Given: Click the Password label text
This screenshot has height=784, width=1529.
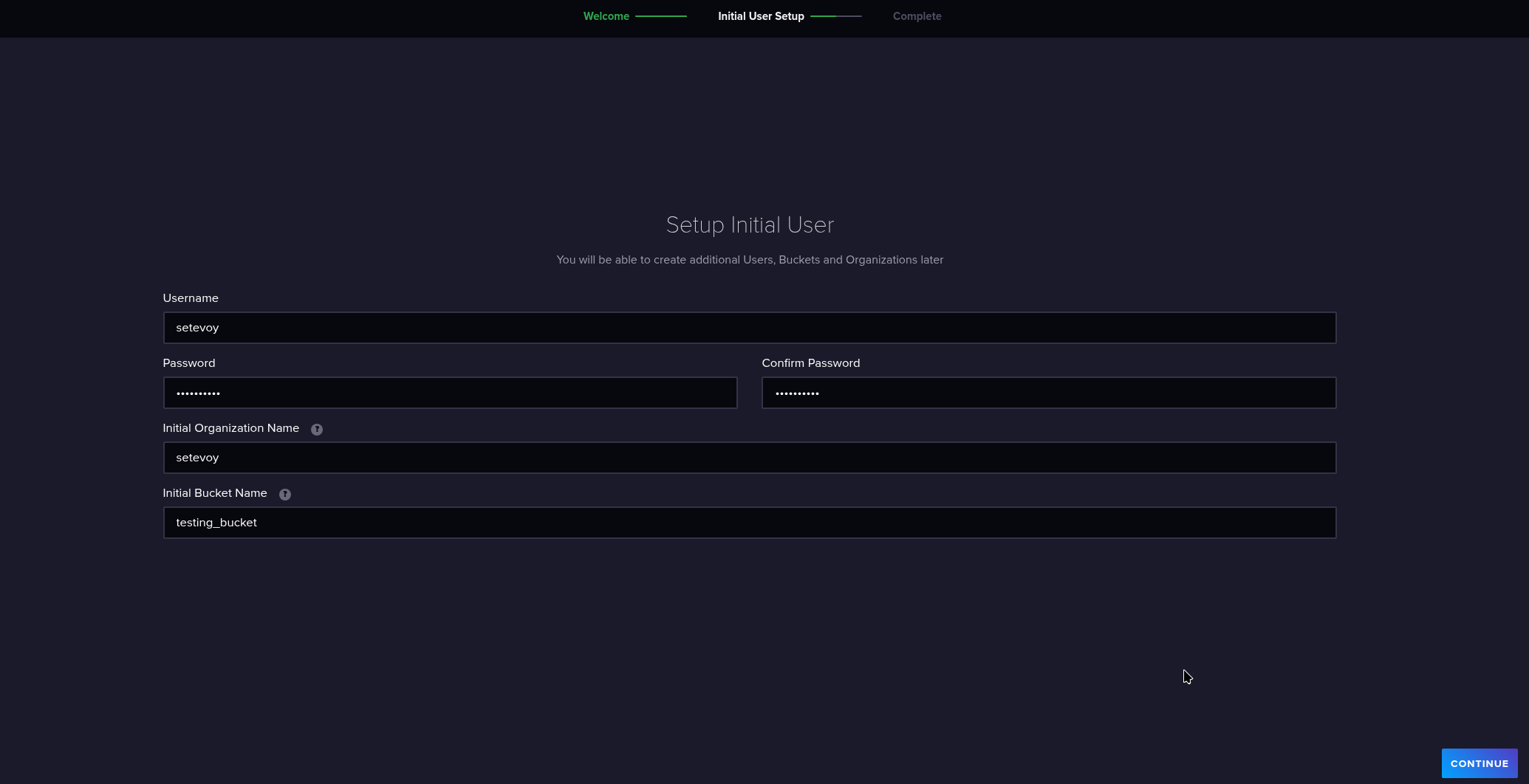Looking at the screenshot, I should 189,363.
